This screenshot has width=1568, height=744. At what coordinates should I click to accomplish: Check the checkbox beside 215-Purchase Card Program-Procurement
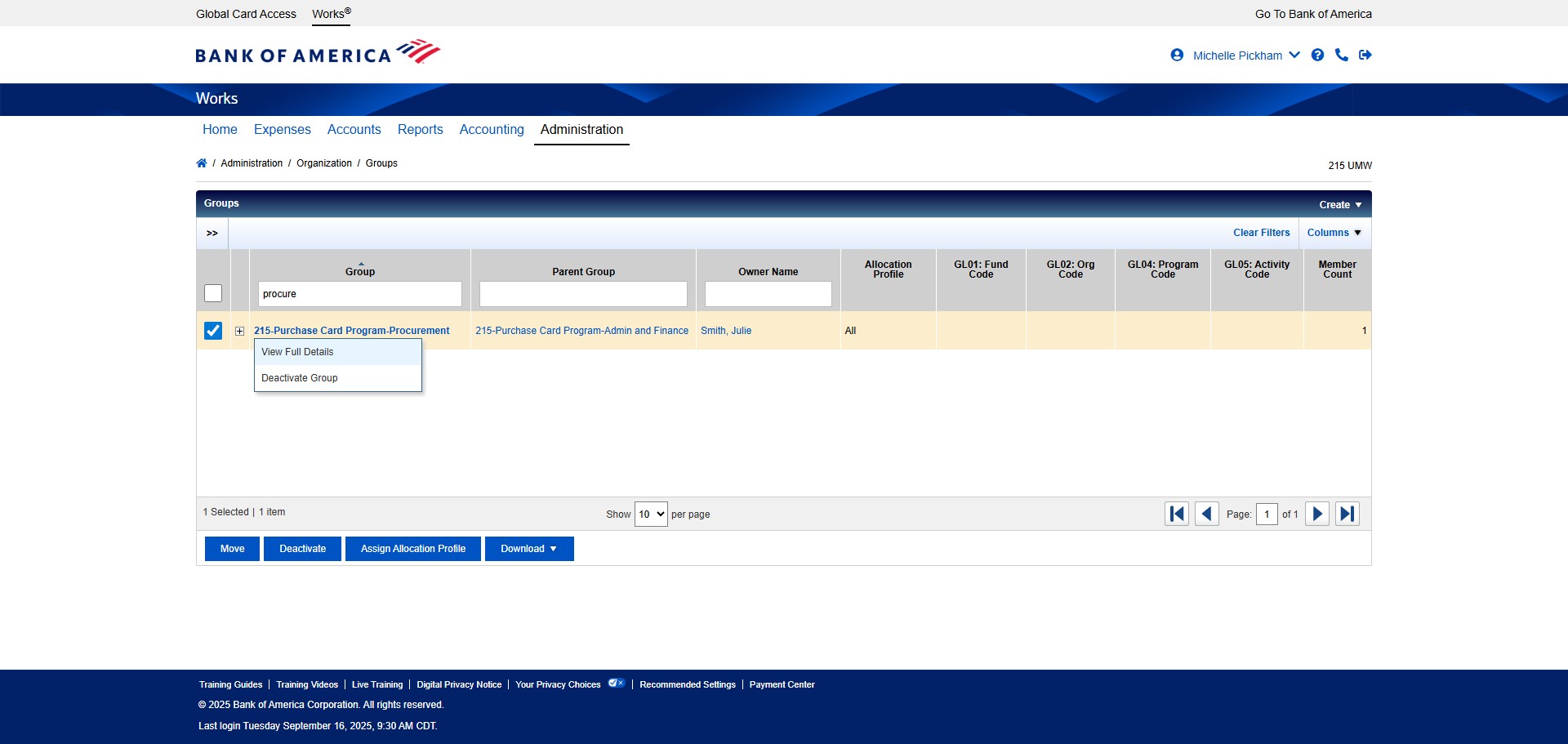tap(212, 331)
